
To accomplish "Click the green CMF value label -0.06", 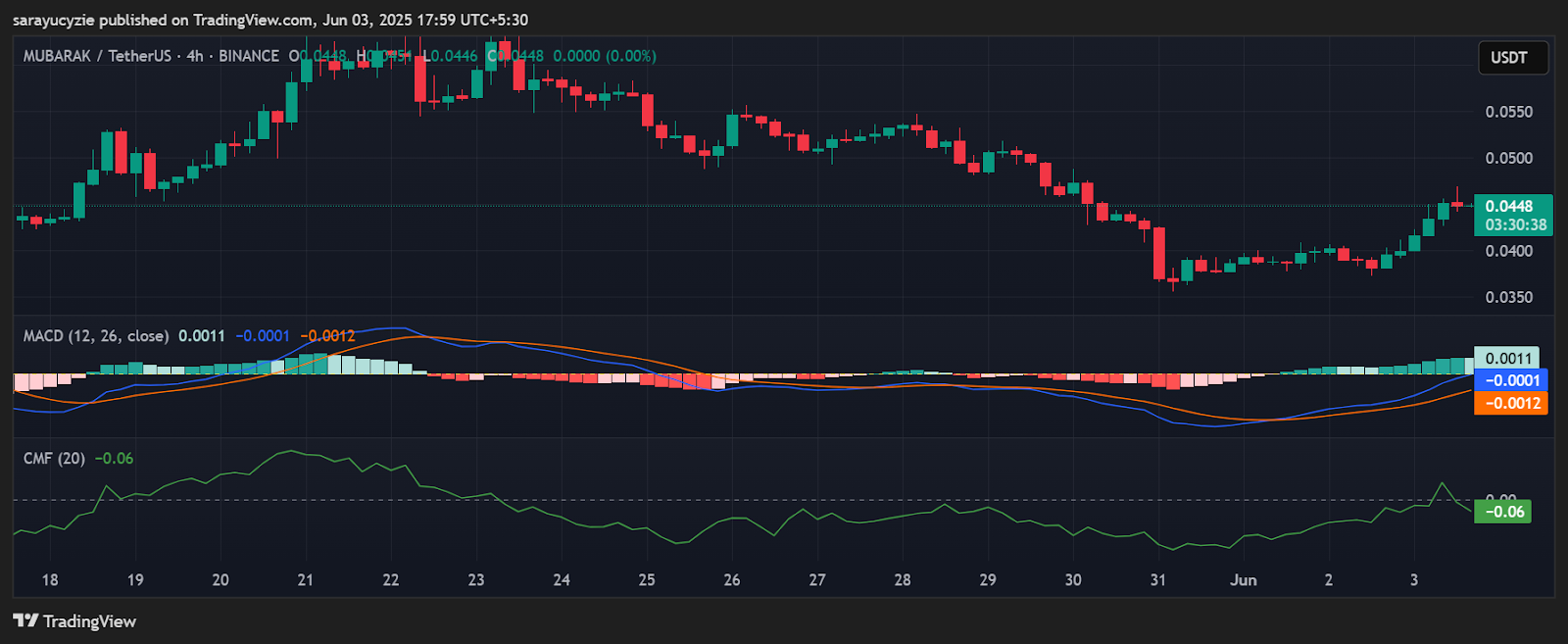I will click(1502, 512).
